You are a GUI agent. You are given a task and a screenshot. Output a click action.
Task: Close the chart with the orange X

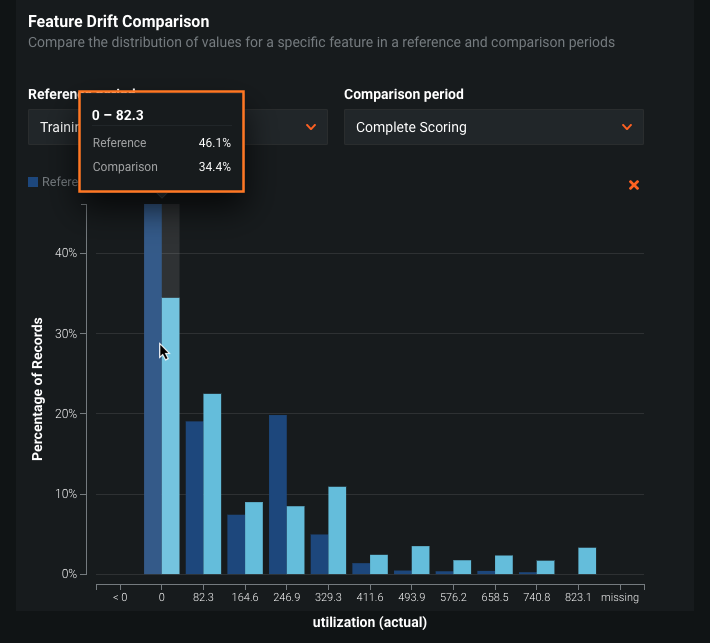coord(633,185)
